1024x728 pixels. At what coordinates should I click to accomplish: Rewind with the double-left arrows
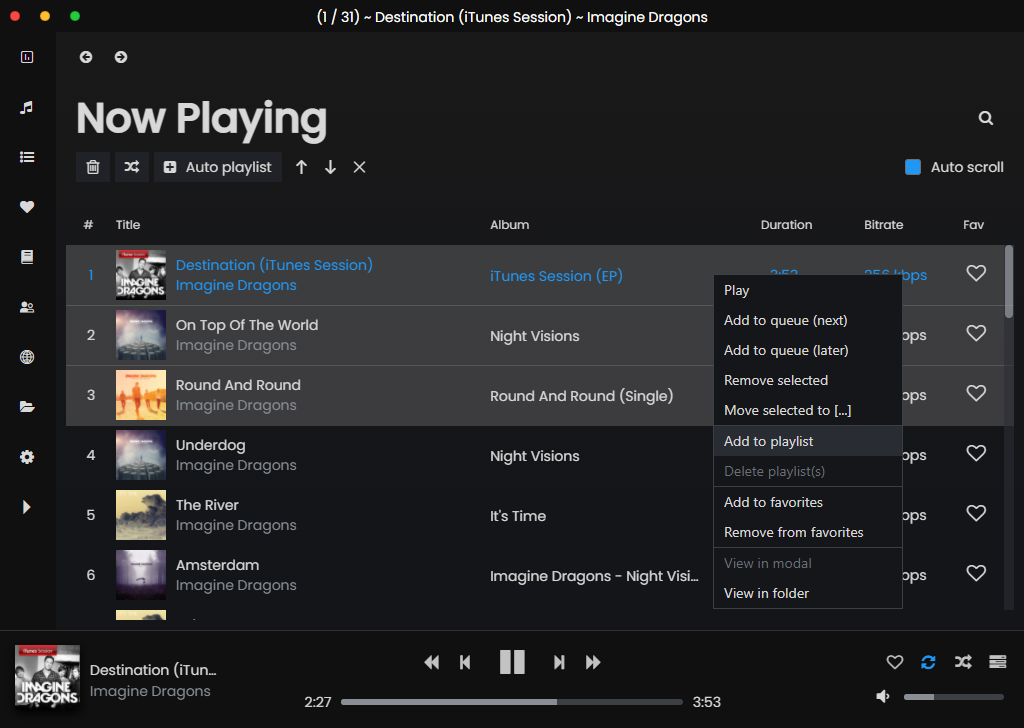click(432, 663)
